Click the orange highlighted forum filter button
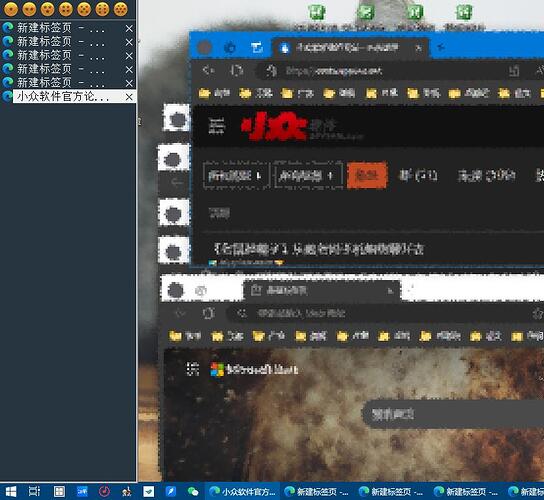This screenshot has height=500, width=544. point(367,176)
